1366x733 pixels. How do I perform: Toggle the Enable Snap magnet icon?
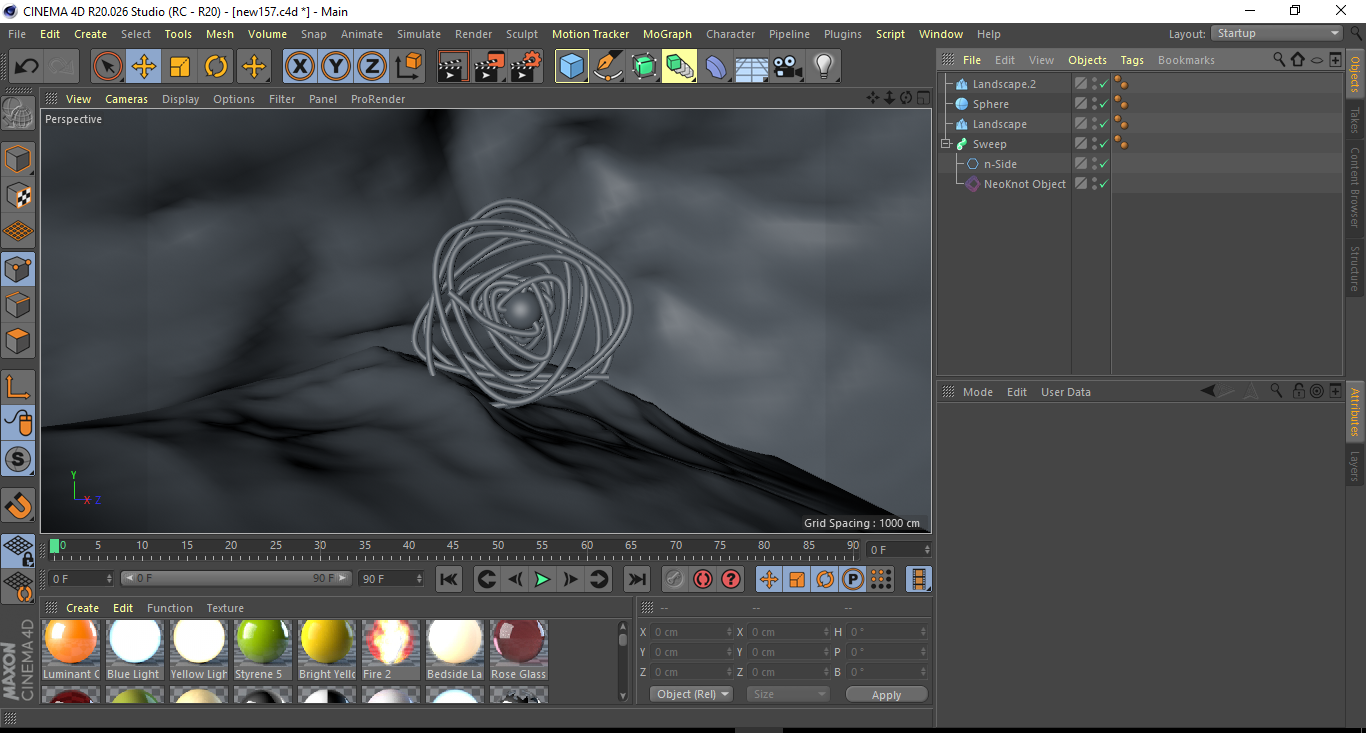18,506
